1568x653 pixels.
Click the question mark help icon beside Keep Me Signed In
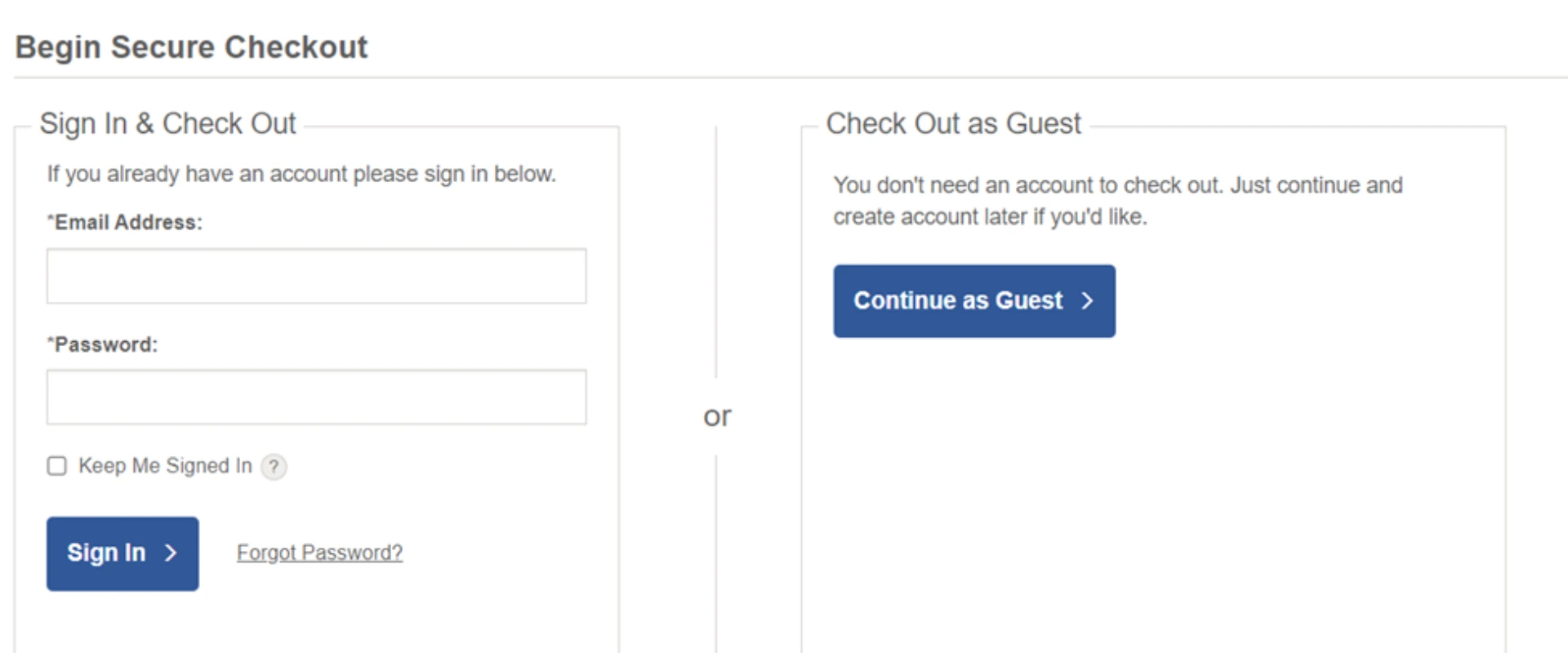coord(274,467)
